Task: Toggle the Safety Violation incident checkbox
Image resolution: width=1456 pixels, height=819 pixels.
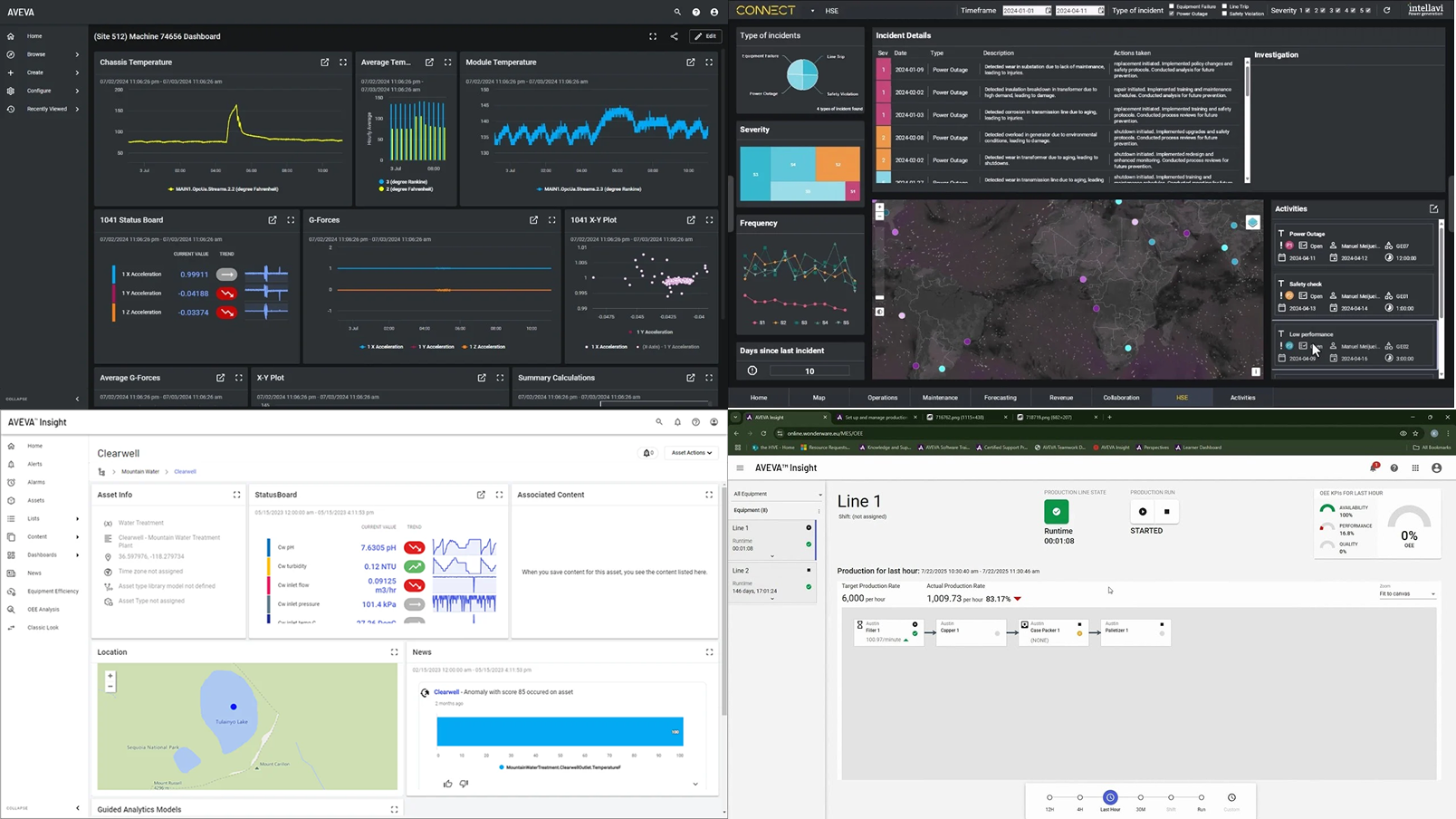Action: [x=1224, y=14]
